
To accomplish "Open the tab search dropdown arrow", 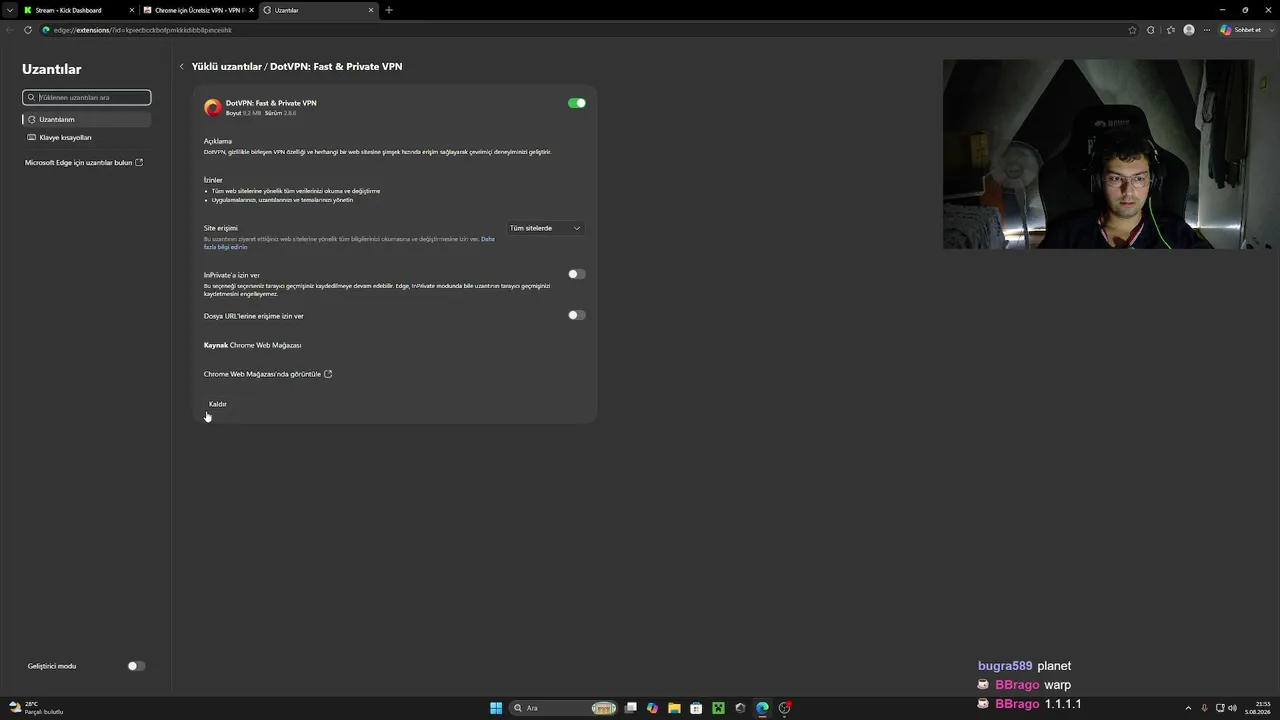I will click(10, 10).
